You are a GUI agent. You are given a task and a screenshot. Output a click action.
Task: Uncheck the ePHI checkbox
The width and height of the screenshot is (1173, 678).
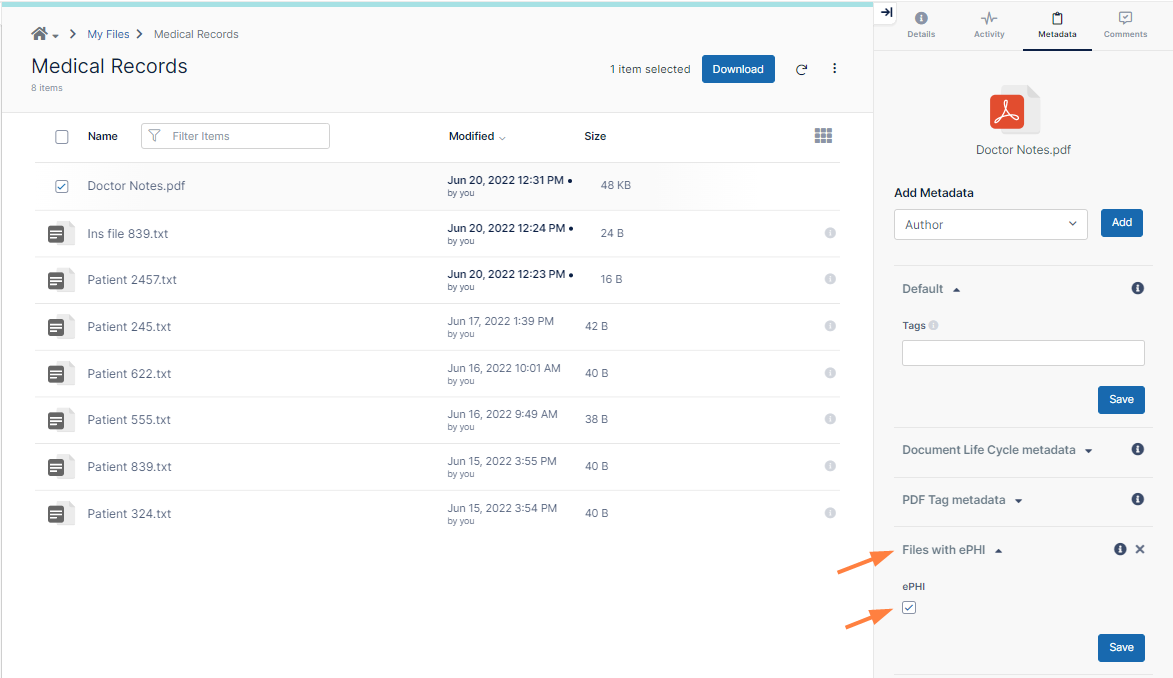(x=909, y=608)
